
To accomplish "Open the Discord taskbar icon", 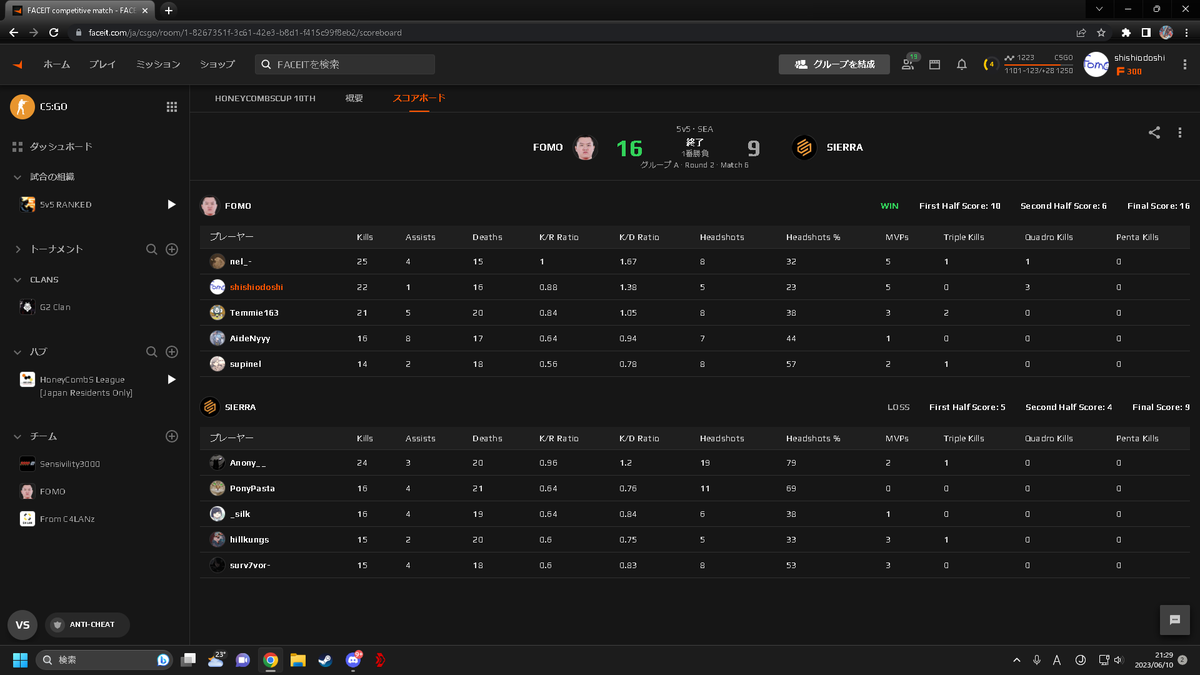I will coord(353,660).
